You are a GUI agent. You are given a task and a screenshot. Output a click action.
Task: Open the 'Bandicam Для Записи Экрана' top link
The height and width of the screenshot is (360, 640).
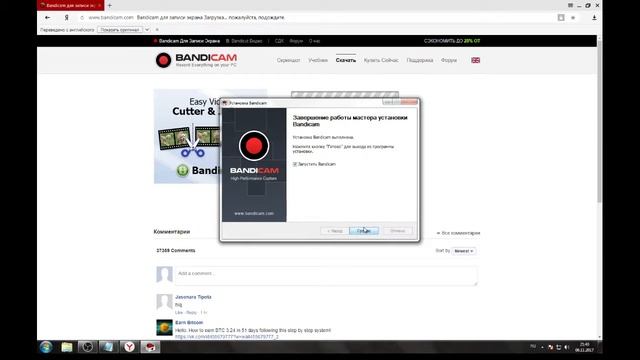coord(187,41)
